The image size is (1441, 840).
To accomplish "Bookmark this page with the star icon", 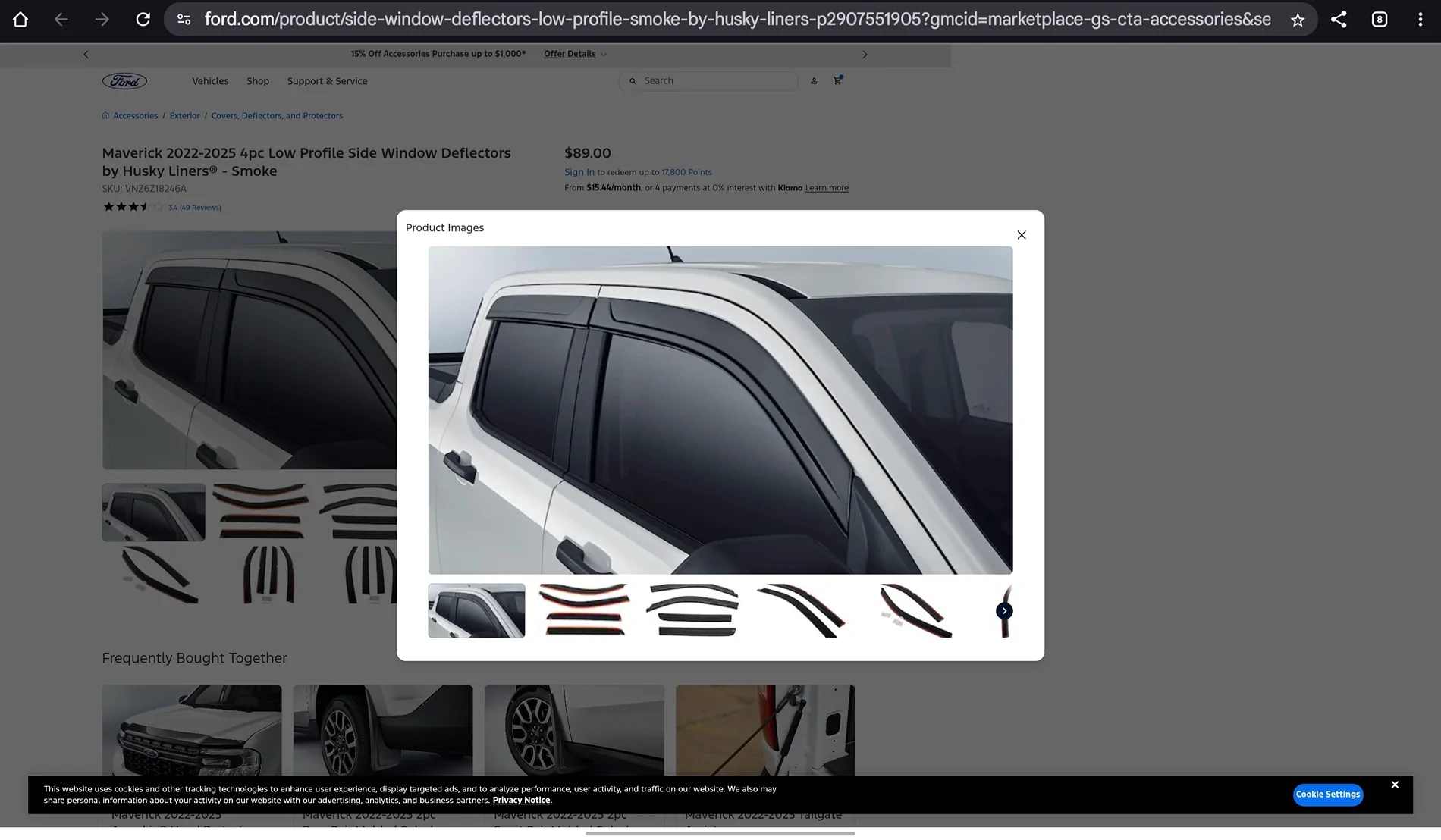I will point(1298,20).
